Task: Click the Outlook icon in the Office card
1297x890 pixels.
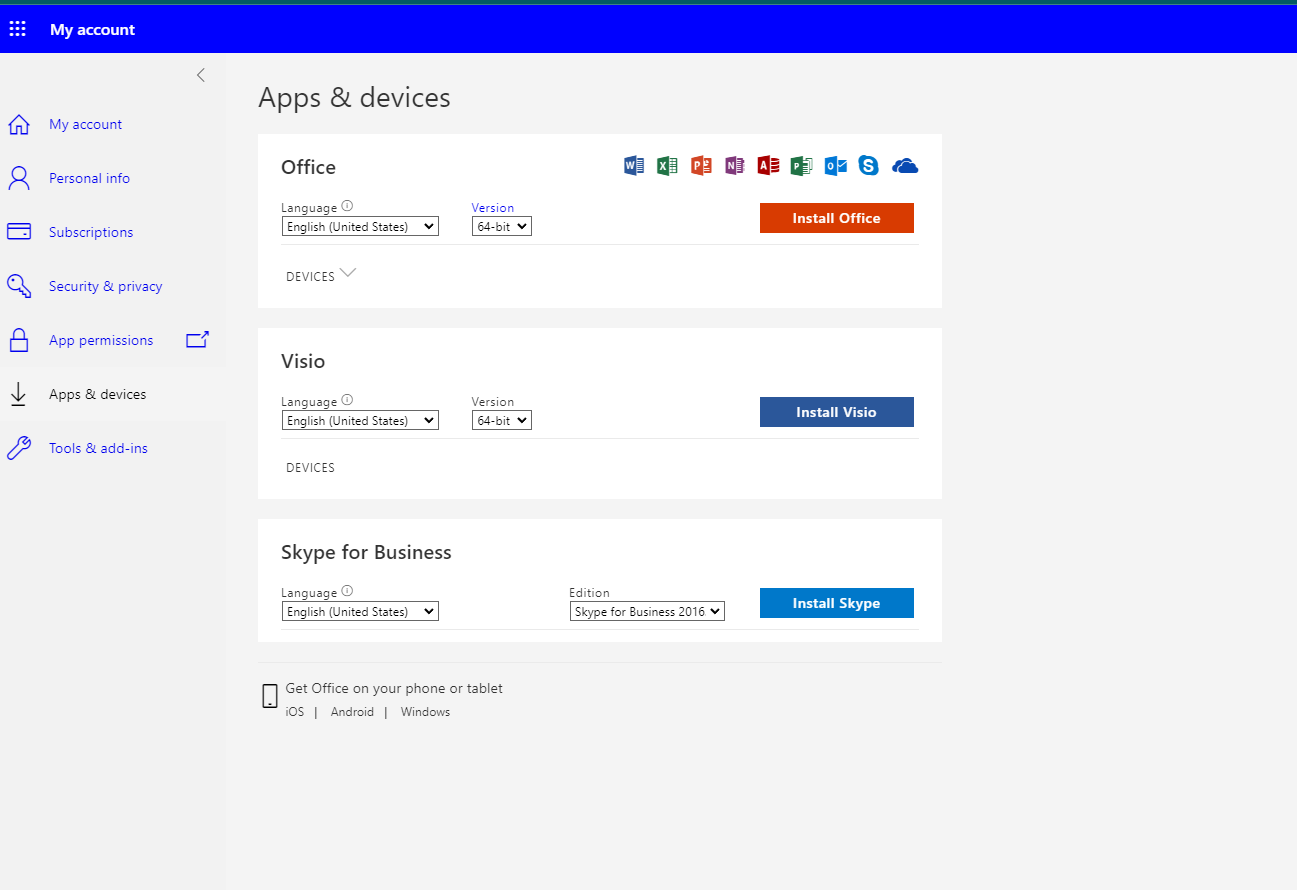Action: pos(836,166)
